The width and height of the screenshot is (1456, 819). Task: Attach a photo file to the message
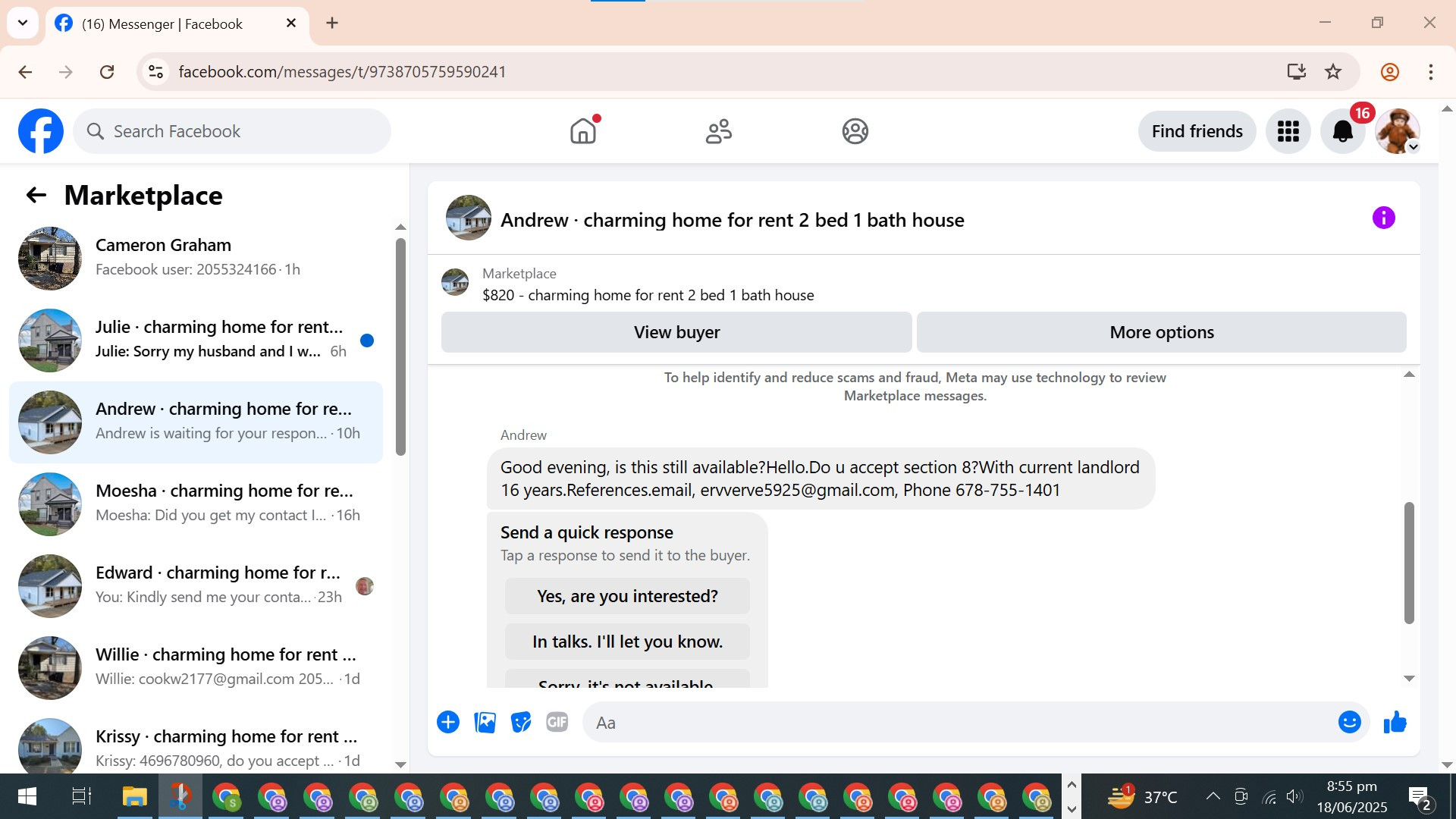pos(485,722)
